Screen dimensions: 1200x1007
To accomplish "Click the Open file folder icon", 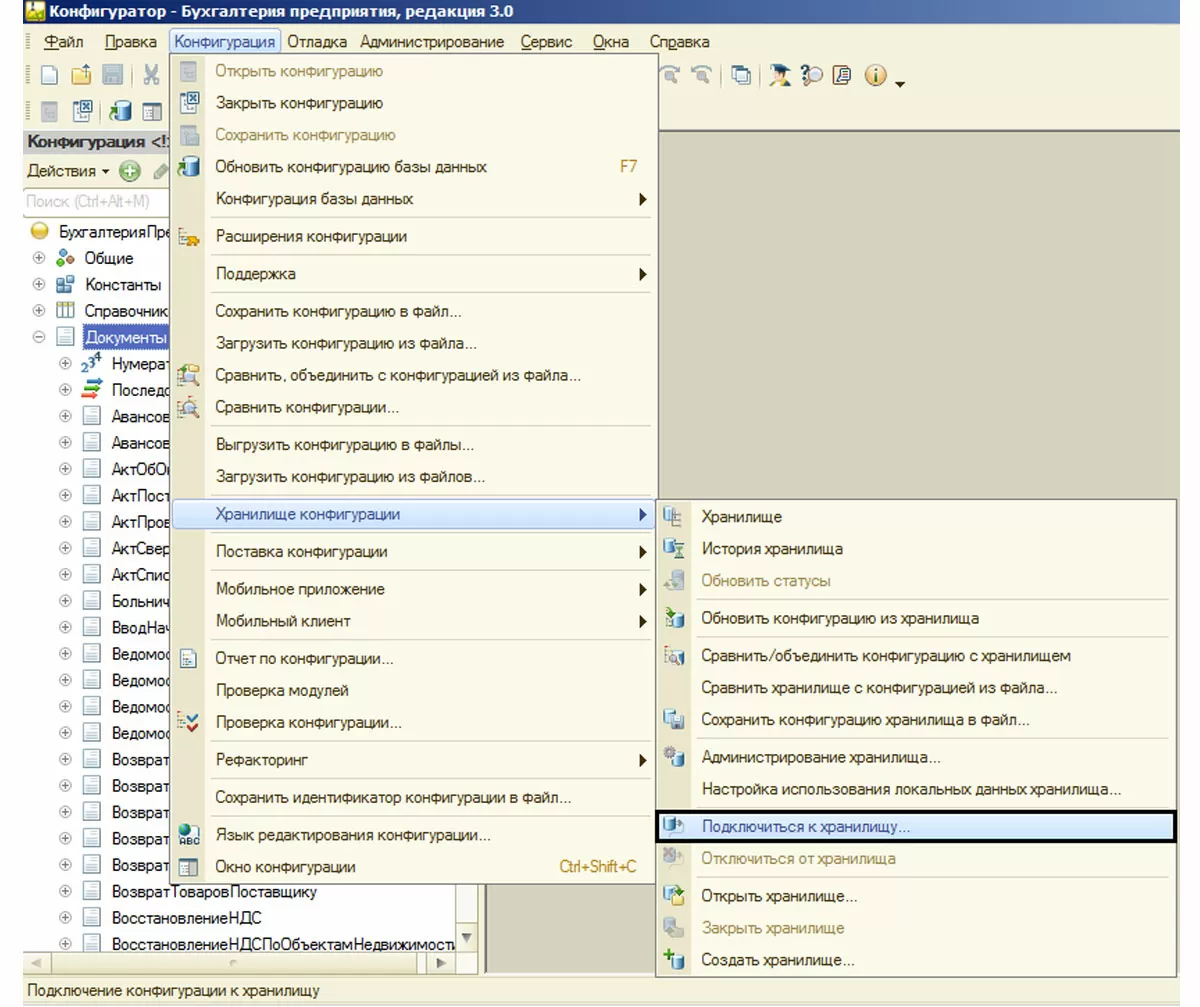I will click(81, 75).
